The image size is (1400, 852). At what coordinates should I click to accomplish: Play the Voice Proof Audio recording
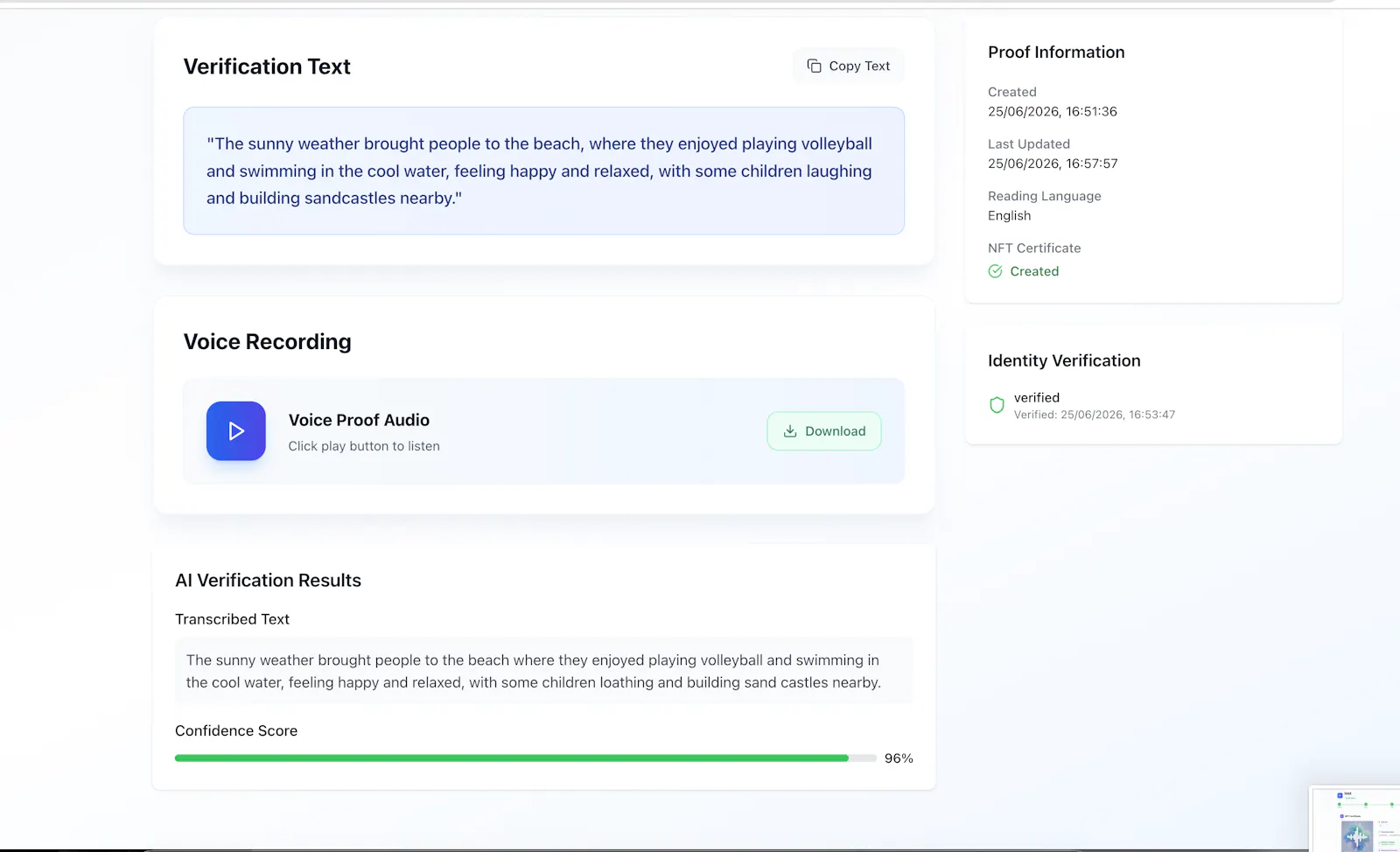236,430
